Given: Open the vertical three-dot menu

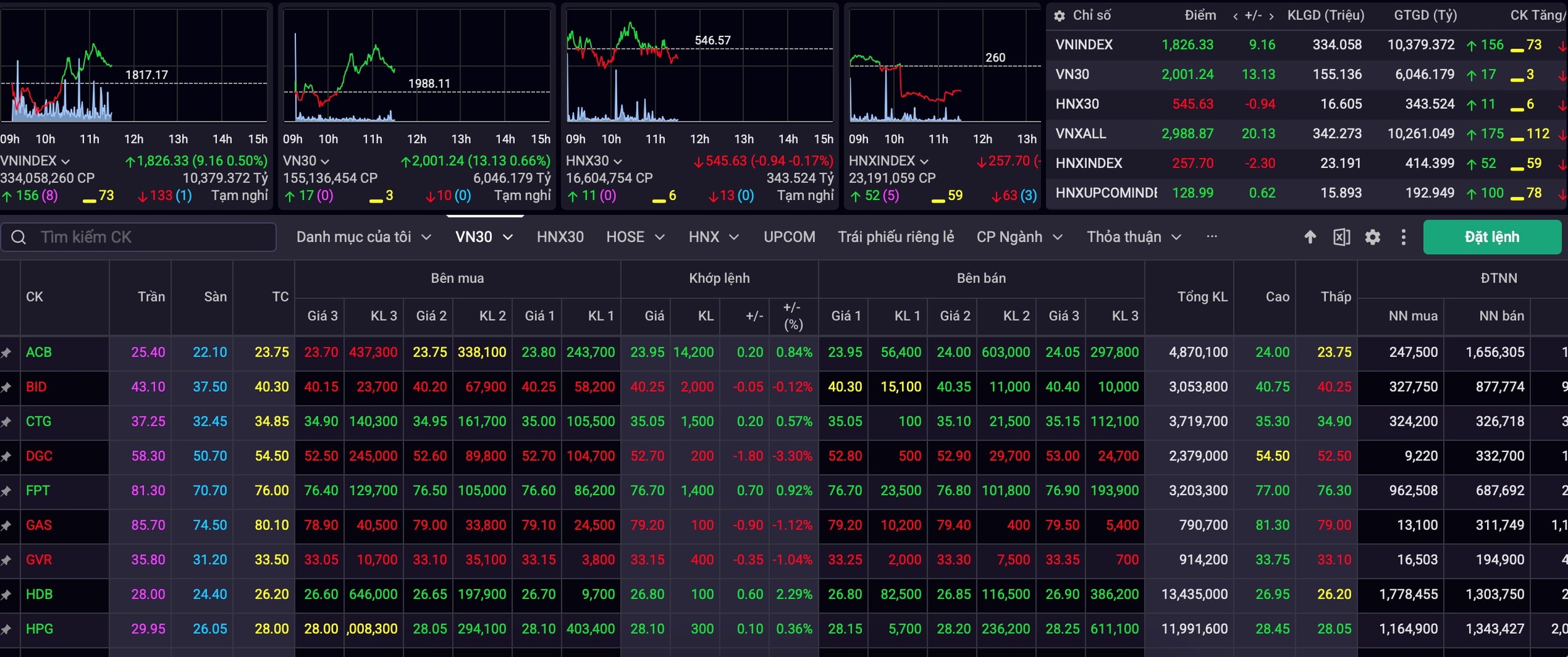Looking at the screenshot, I should (1404, 237).
